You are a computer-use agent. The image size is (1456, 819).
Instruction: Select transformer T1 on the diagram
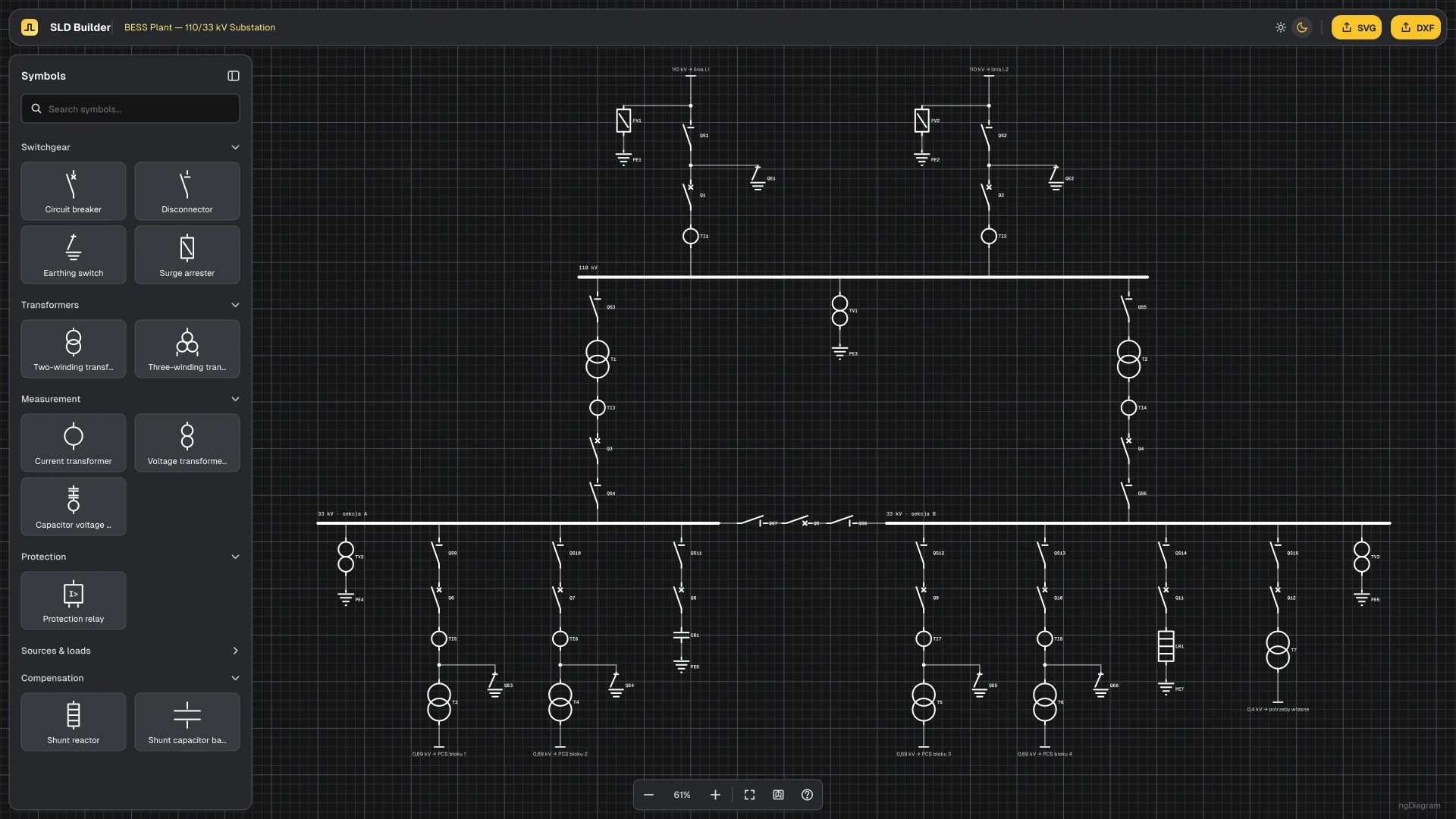(x=598, y=359)
